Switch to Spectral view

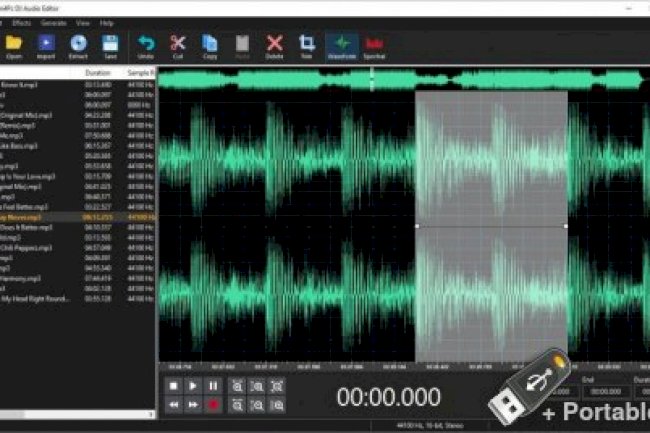tap(376, 46)
